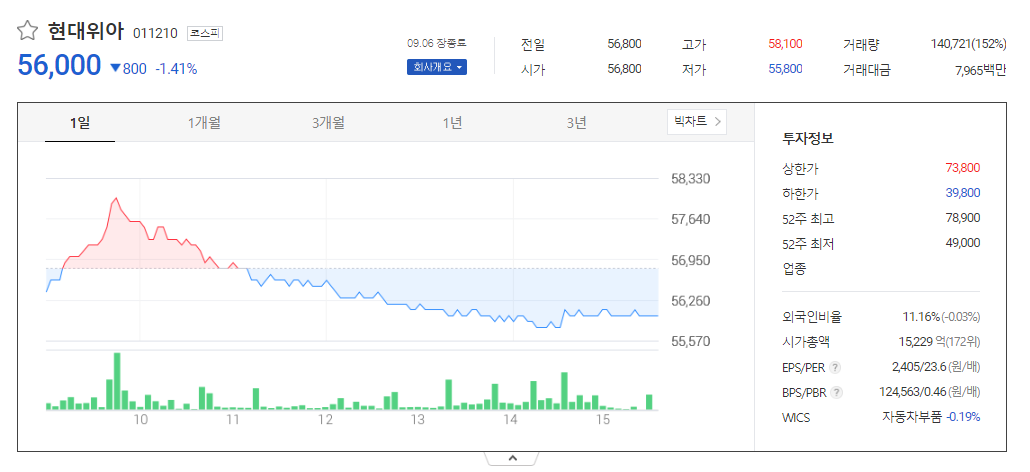Click the tallest green volume bar

pyautogui.click(x=117, y=381)
